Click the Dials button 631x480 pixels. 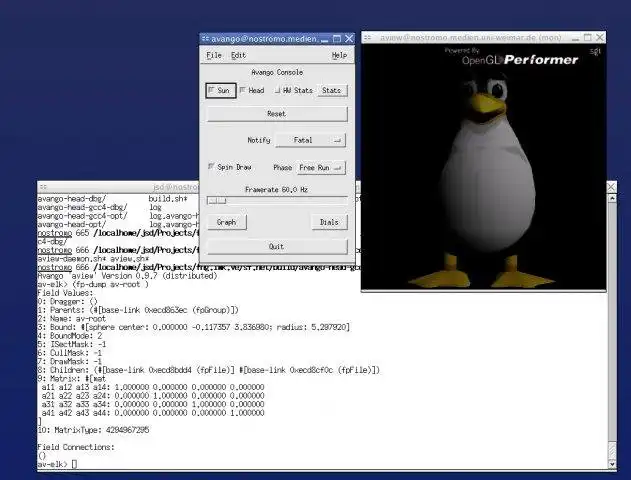coord(329,222)
